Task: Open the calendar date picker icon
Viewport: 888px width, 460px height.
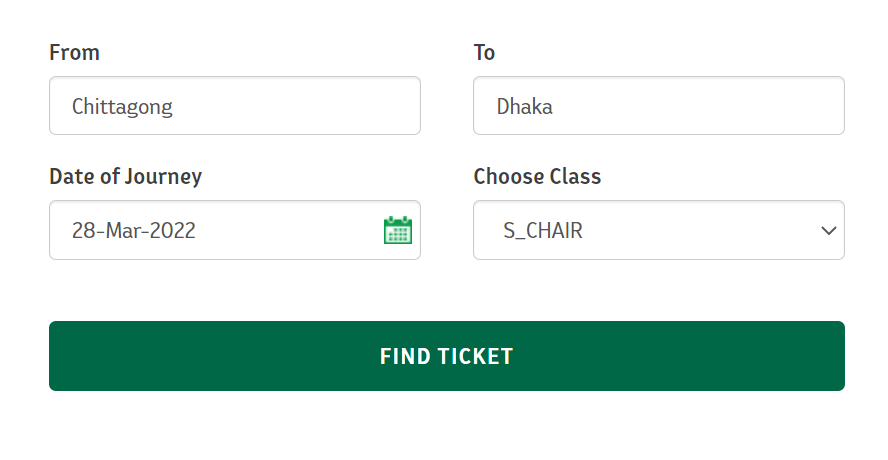Action: (x=398, y=230)
